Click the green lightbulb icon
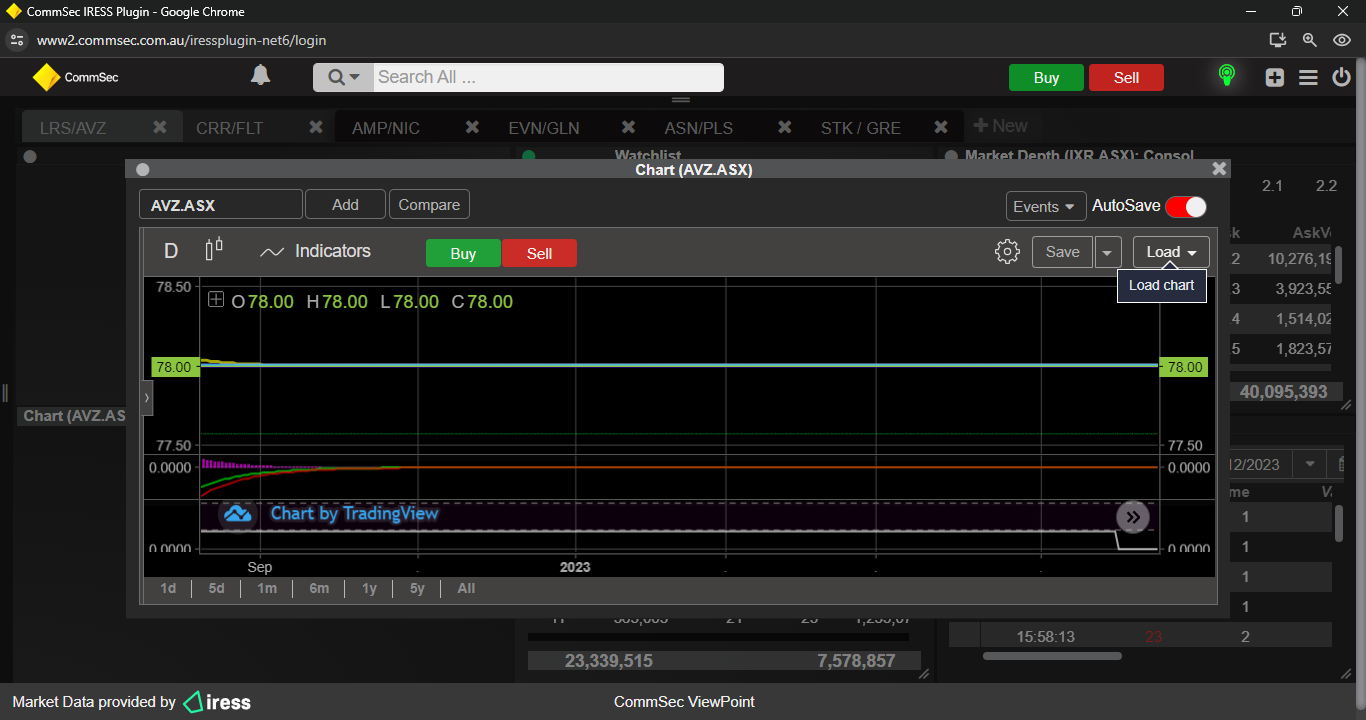Viewport: 1366px width, 720px height. 1226,76
